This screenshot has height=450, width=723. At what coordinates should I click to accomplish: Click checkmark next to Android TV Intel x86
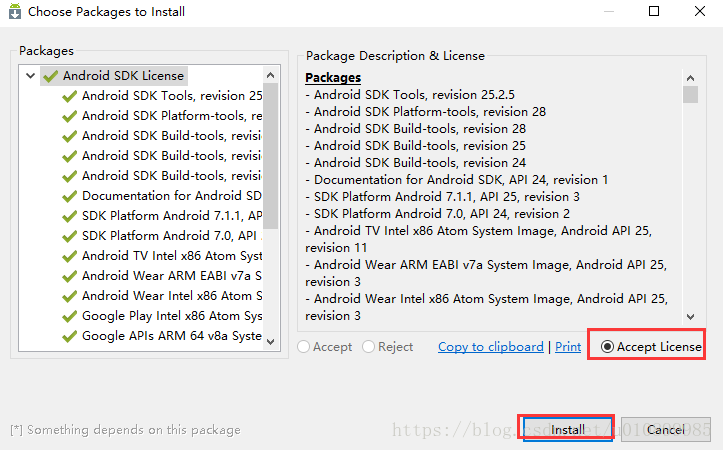pos(69,256)
